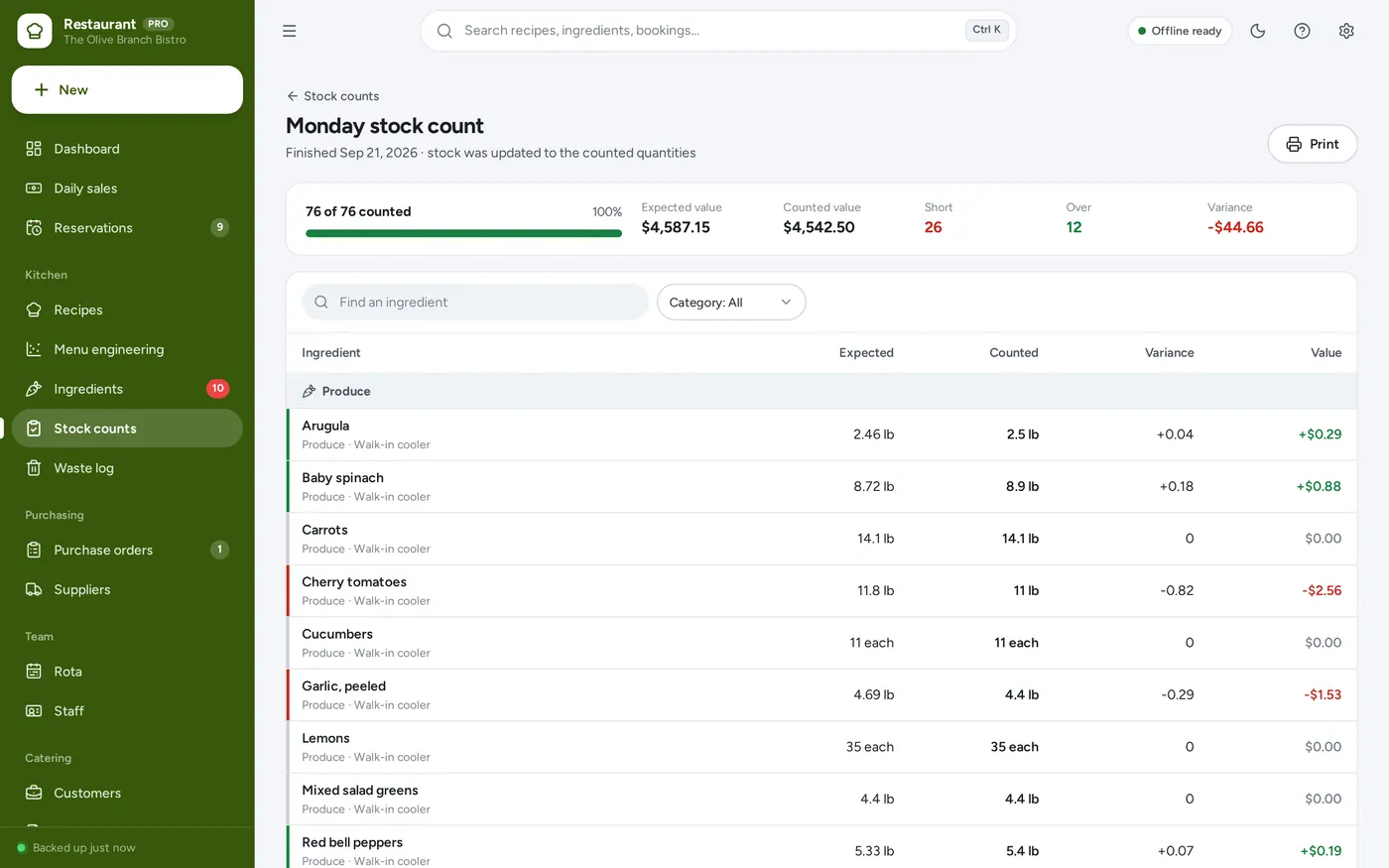Screen dimensions: 1389x868
Task: Click the Produce category group header
Action: pos(821,391)
